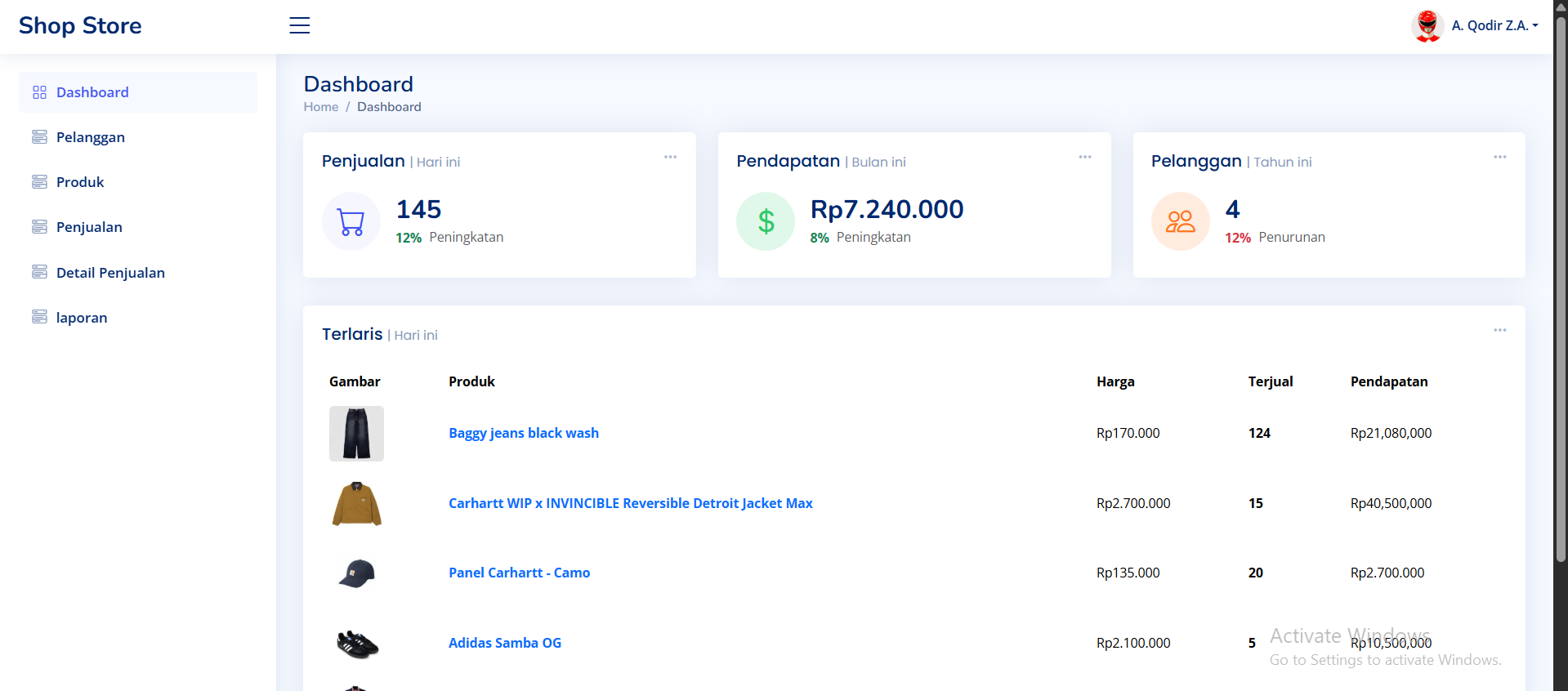1568x691 pixels.
Task: Open the Penjualan card three-dot filter menu
Action: [670, 157]
